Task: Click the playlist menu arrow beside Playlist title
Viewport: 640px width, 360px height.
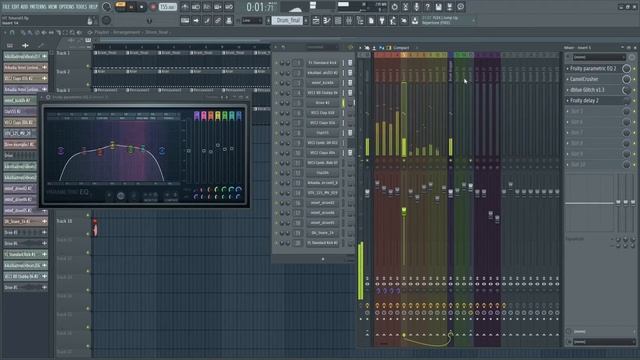Action: coord(89,32)
